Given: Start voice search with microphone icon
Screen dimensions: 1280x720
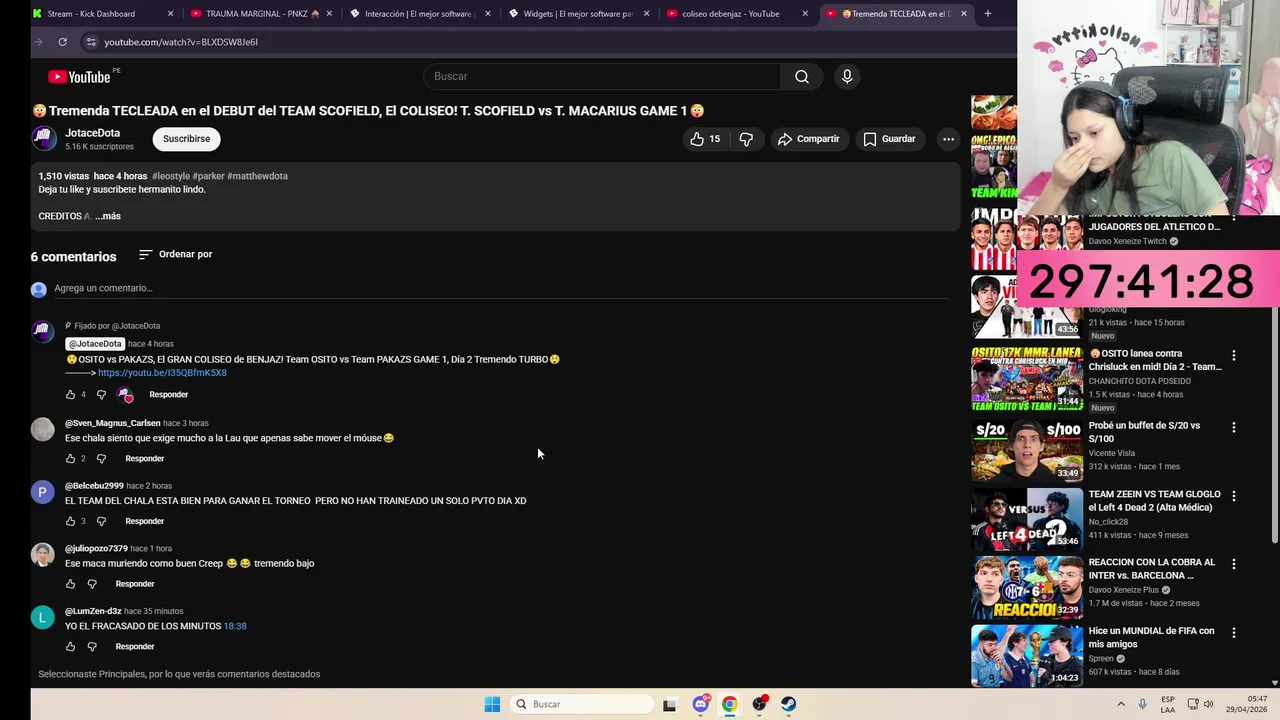Looking at the screenshot, I should point(847,76).
